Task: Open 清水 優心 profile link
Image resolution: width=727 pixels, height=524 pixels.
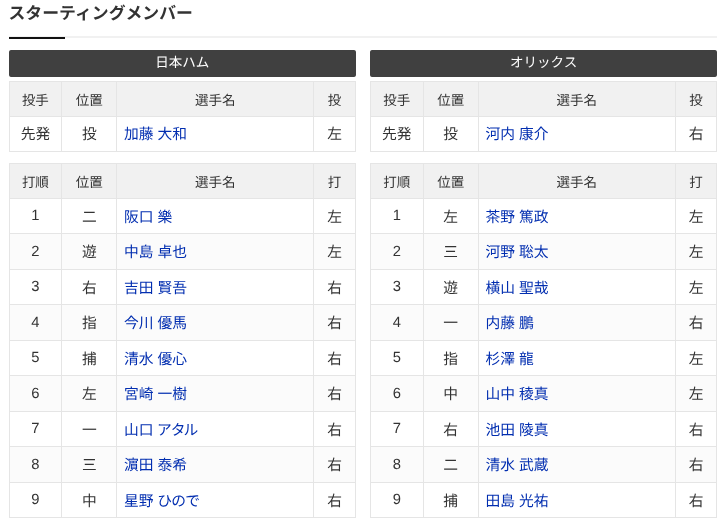Action: click(155, 358)
